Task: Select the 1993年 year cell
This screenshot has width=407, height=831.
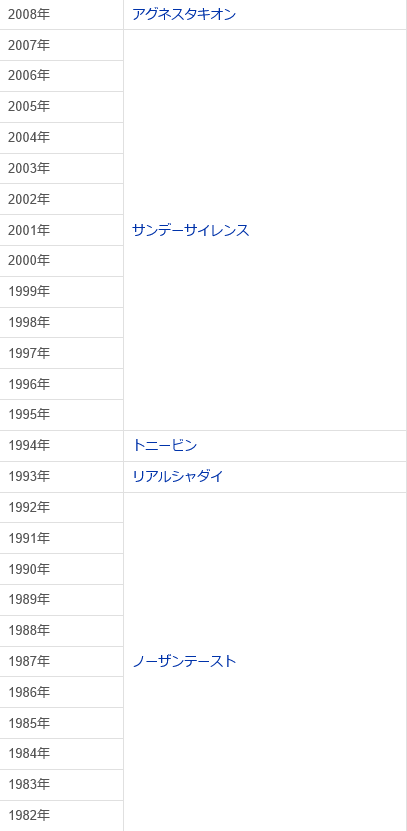Action: 61,476
